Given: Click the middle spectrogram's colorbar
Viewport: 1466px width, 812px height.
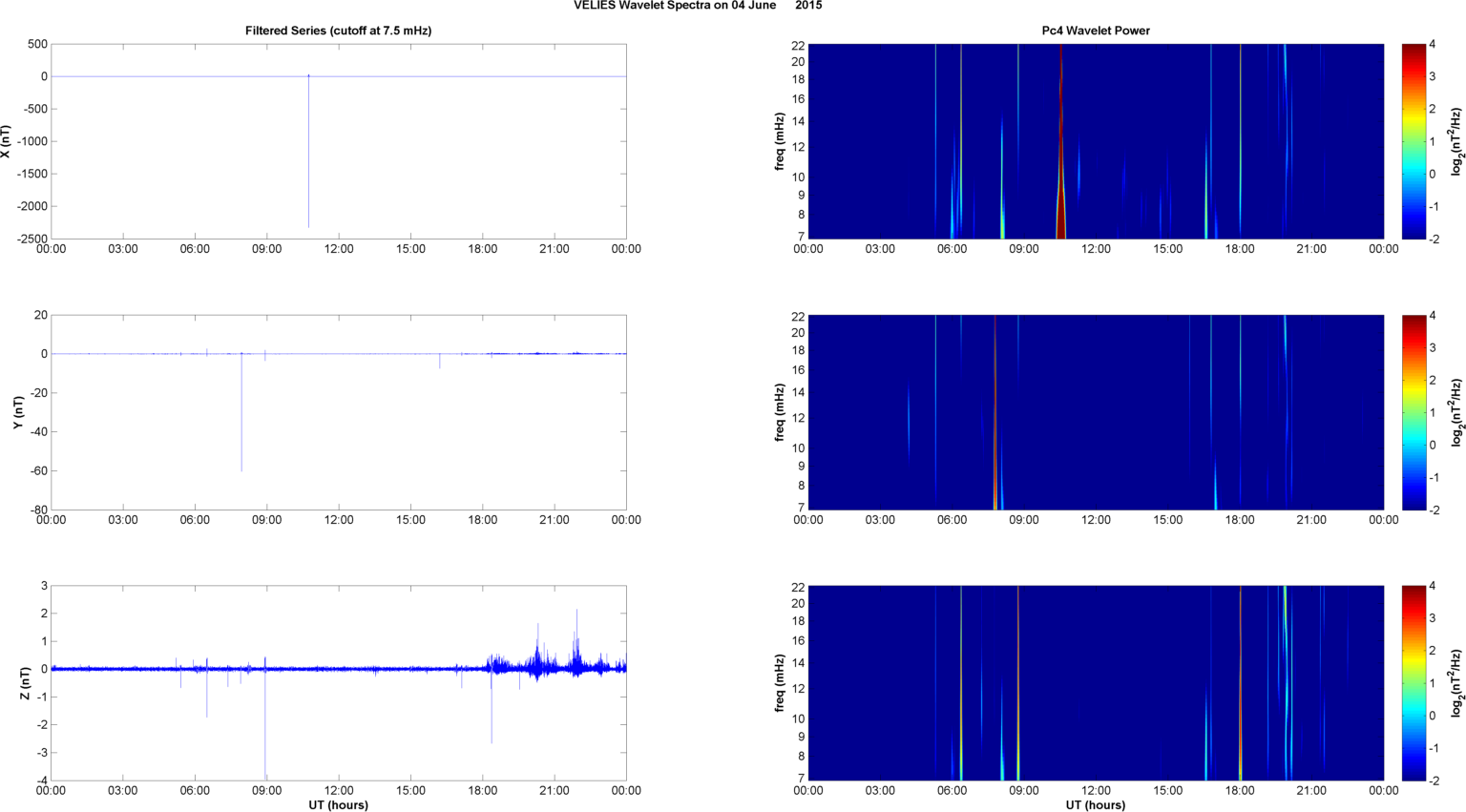Looking at the screenshot, I should point(1414,412).
